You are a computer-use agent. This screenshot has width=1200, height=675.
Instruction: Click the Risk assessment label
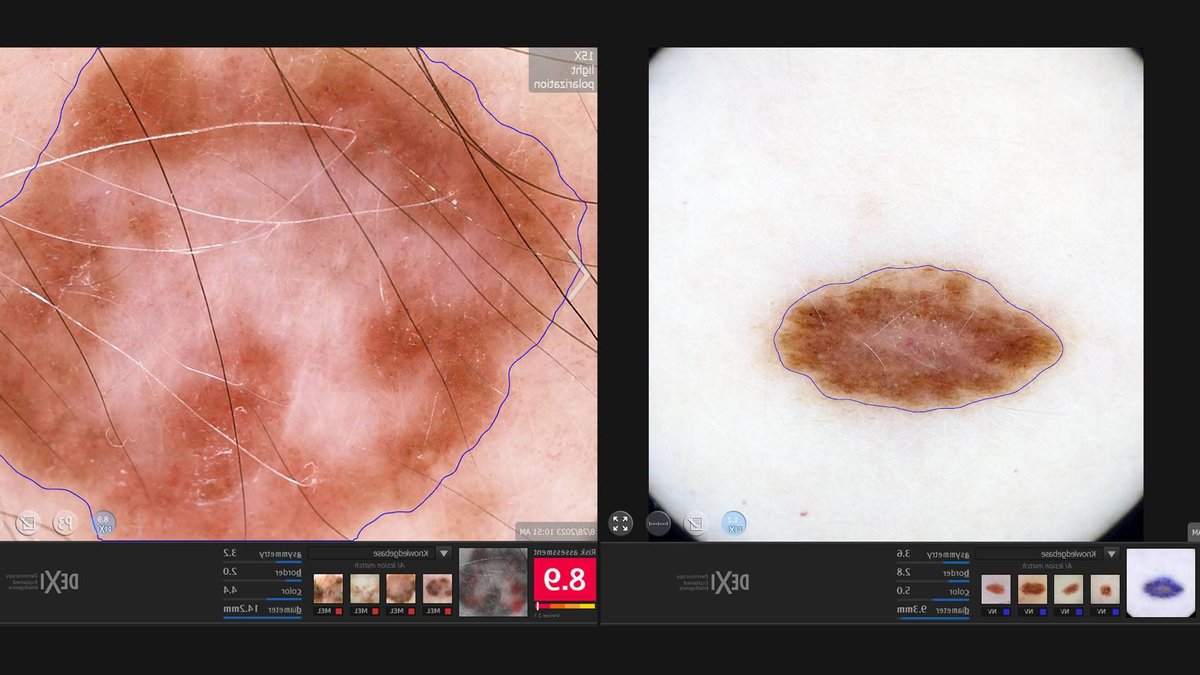pos(565,552)
